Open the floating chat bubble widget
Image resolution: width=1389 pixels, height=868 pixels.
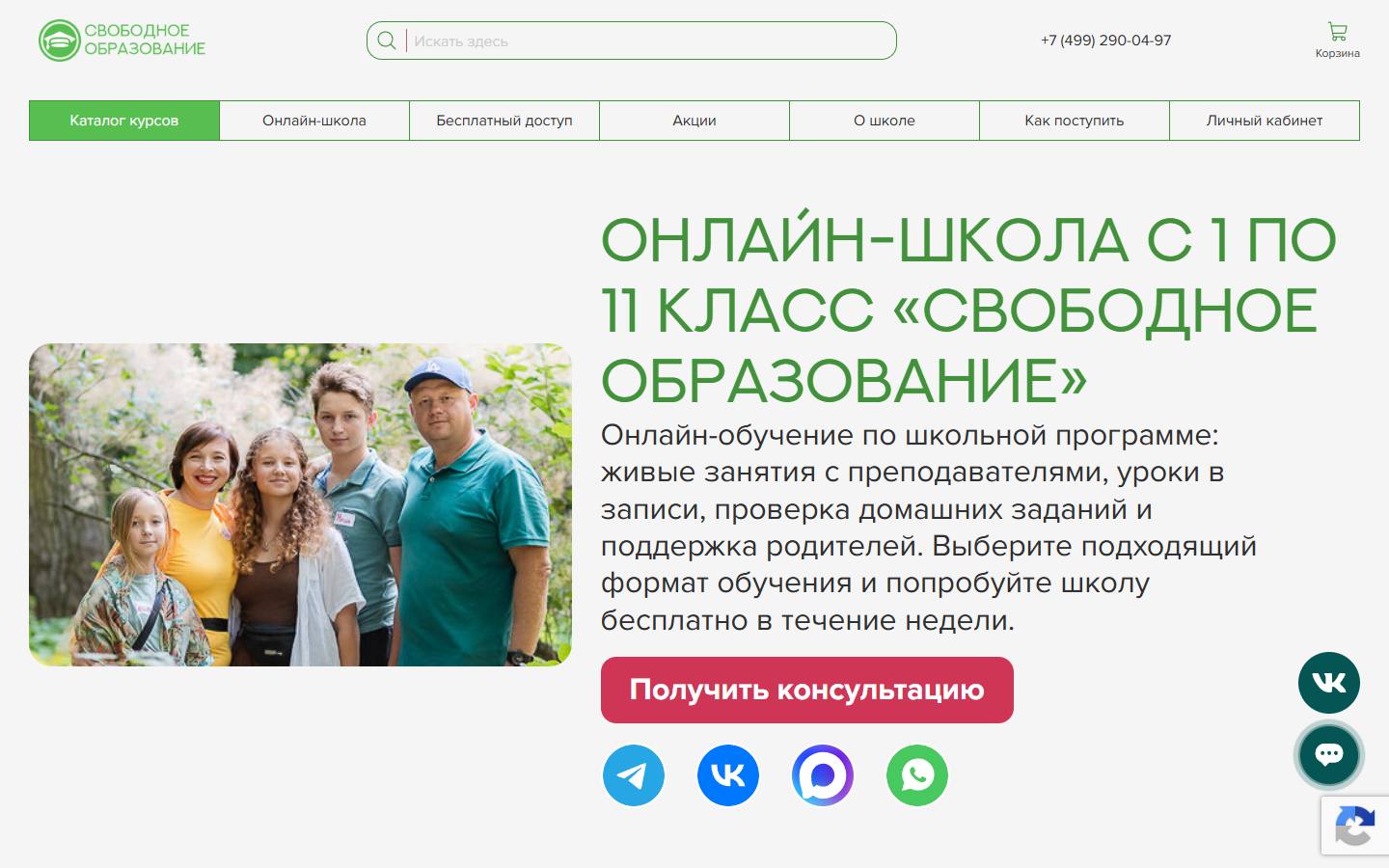[1329, 754]
